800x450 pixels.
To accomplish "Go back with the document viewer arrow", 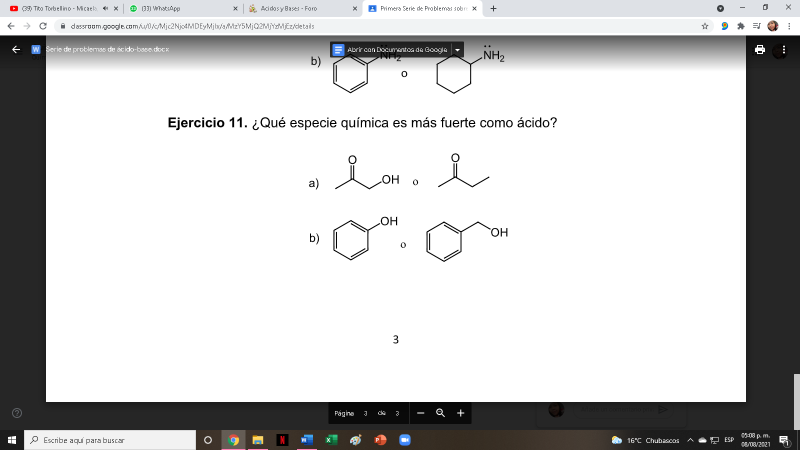I will tap(16, 49).
